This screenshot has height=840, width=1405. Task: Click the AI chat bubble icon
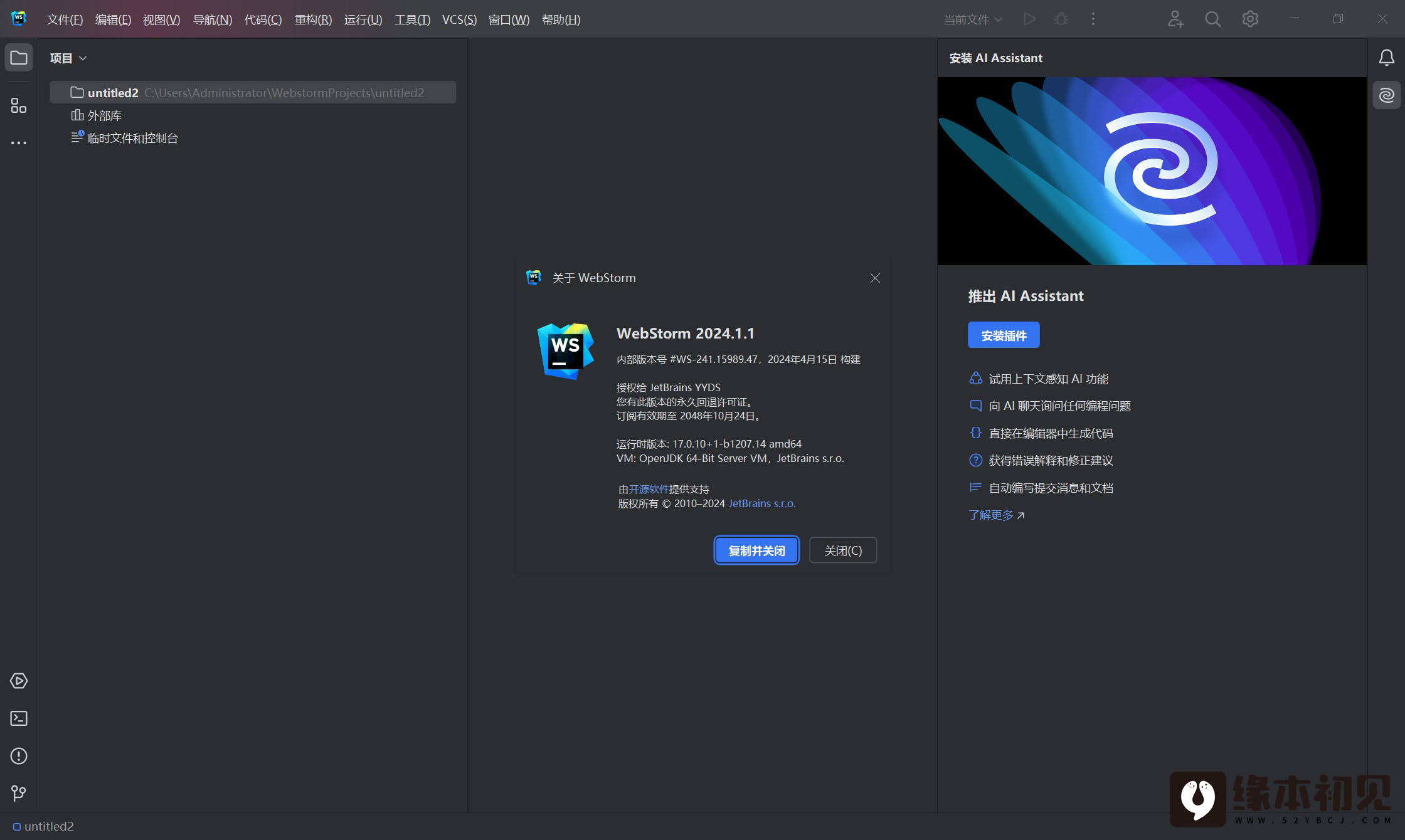coord(976,406)
